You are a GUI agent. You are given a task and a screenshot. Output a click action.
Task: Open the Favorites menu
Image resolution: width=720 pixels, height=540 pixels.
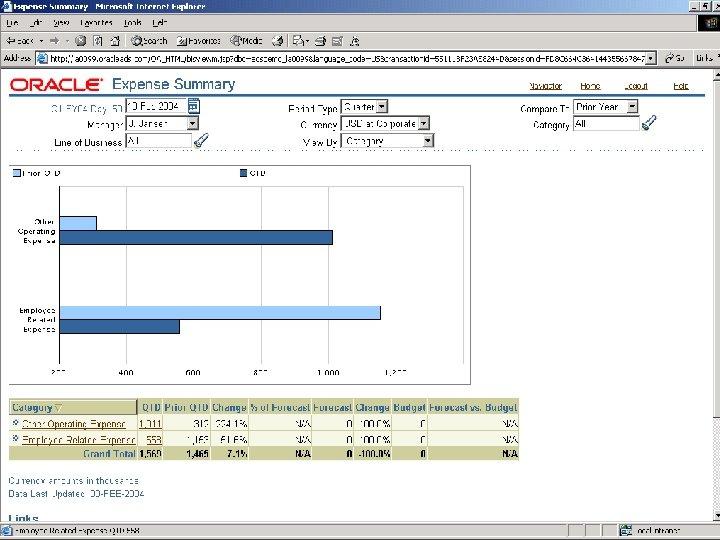[96, 22]
